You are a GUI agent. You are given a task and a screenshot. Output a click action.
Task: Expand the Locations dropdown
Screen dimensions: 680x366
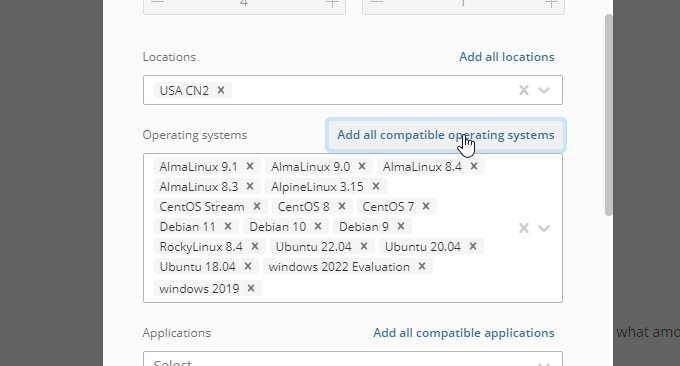coord(544,90)
